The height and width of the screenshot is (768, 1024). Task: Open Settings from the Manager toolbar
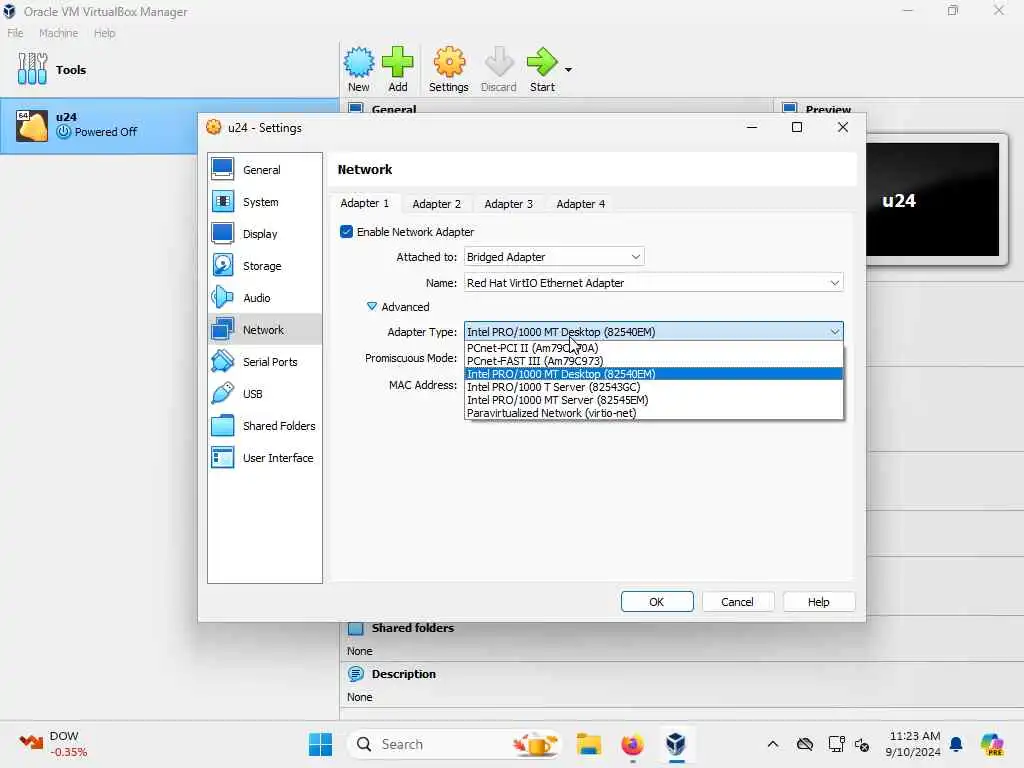pos(449,69)
